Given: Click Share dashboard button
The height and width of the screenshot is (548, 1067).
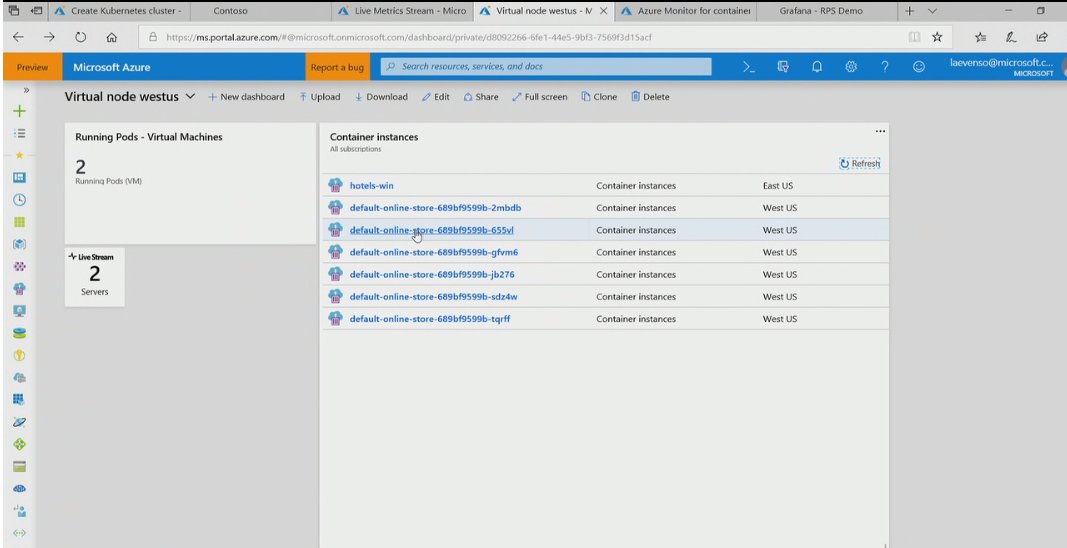Looking at the screenshot, I should [481, 97].
